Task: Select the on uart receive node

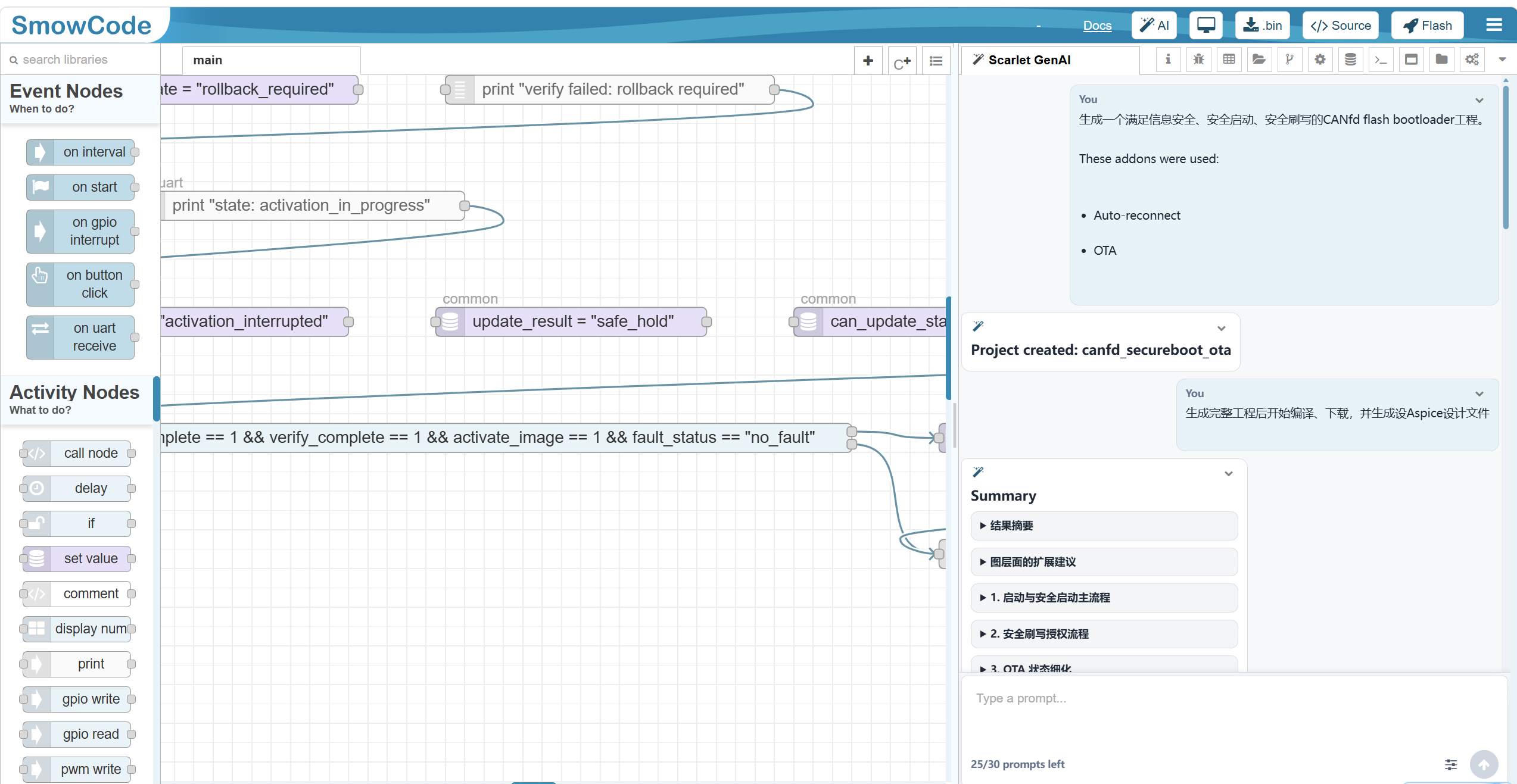Action: tap(80, 337)
